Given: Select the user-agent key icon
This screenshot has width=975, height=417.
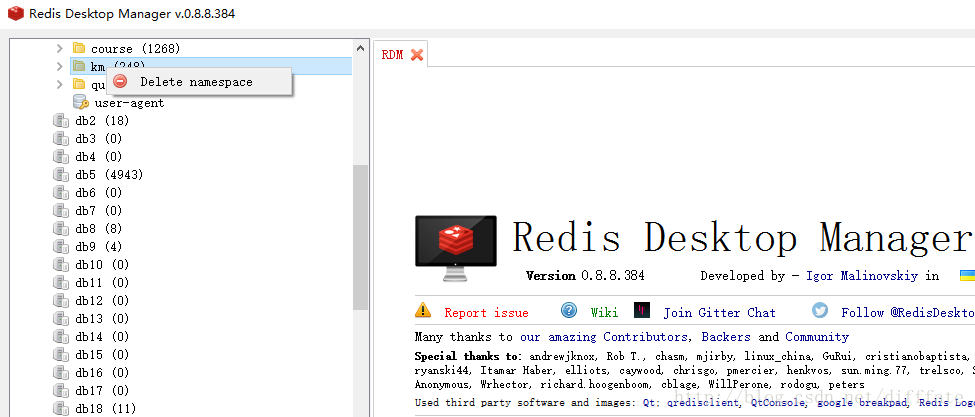Looking at the screenshot, I should click(81, 102).
